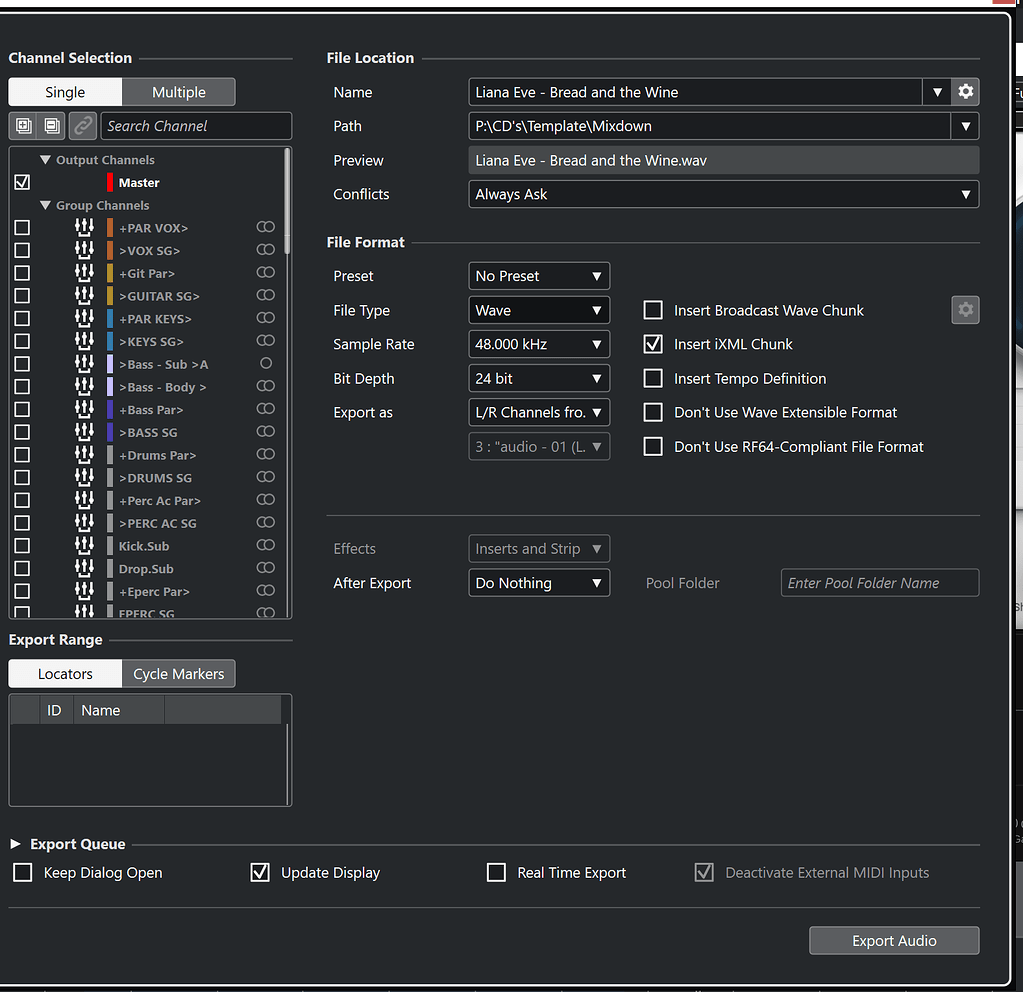Click the collapse all channels icon

click(x=47, y=125)
